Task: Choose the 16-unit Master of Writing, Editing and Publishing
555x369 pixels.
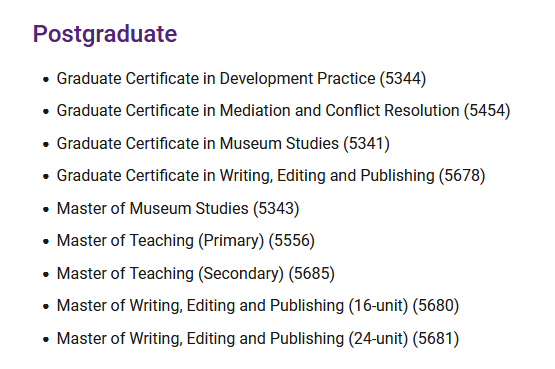Action: (x=258, y=306)
